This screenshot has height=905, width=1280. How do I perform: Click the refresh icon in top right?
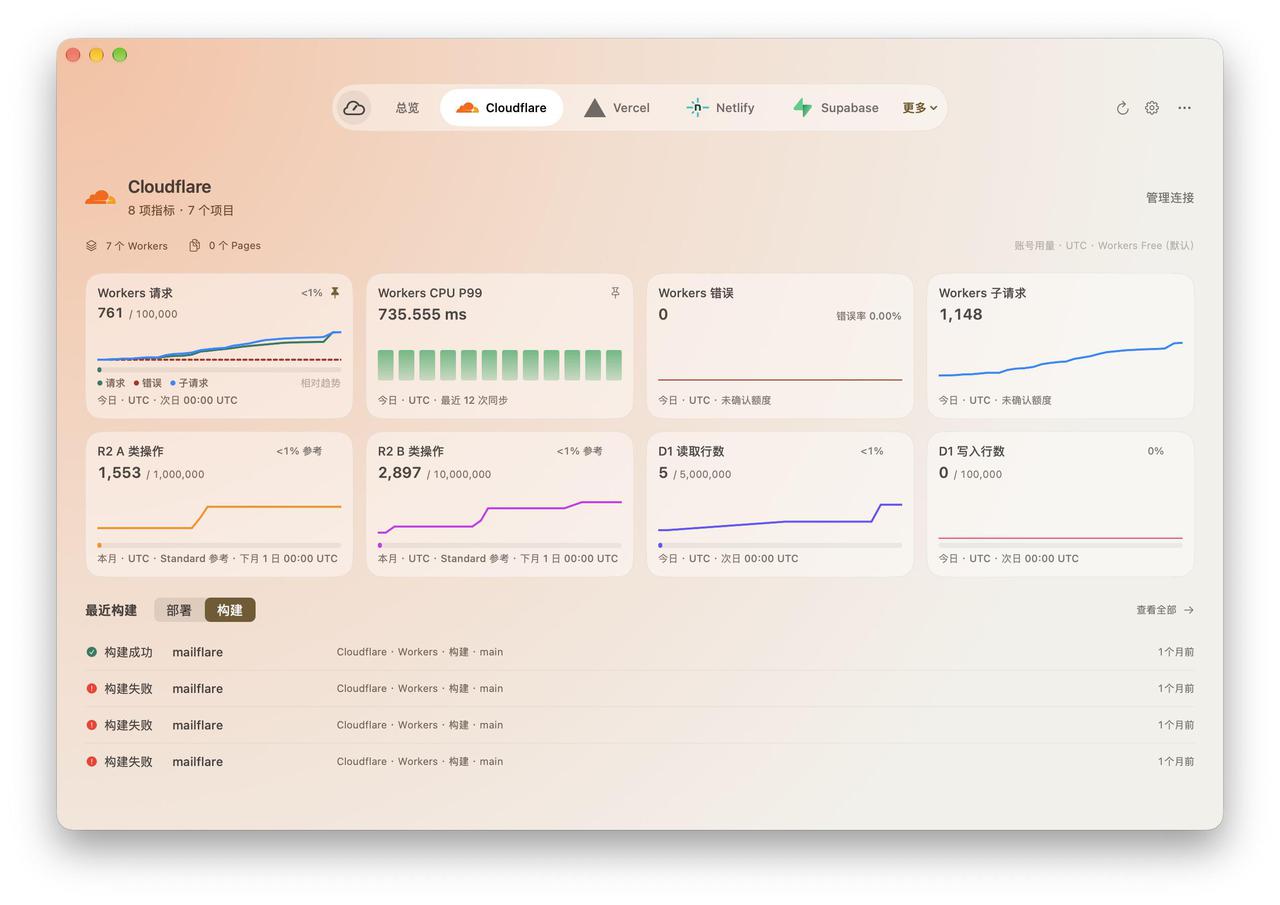(x=1122, y=108)
